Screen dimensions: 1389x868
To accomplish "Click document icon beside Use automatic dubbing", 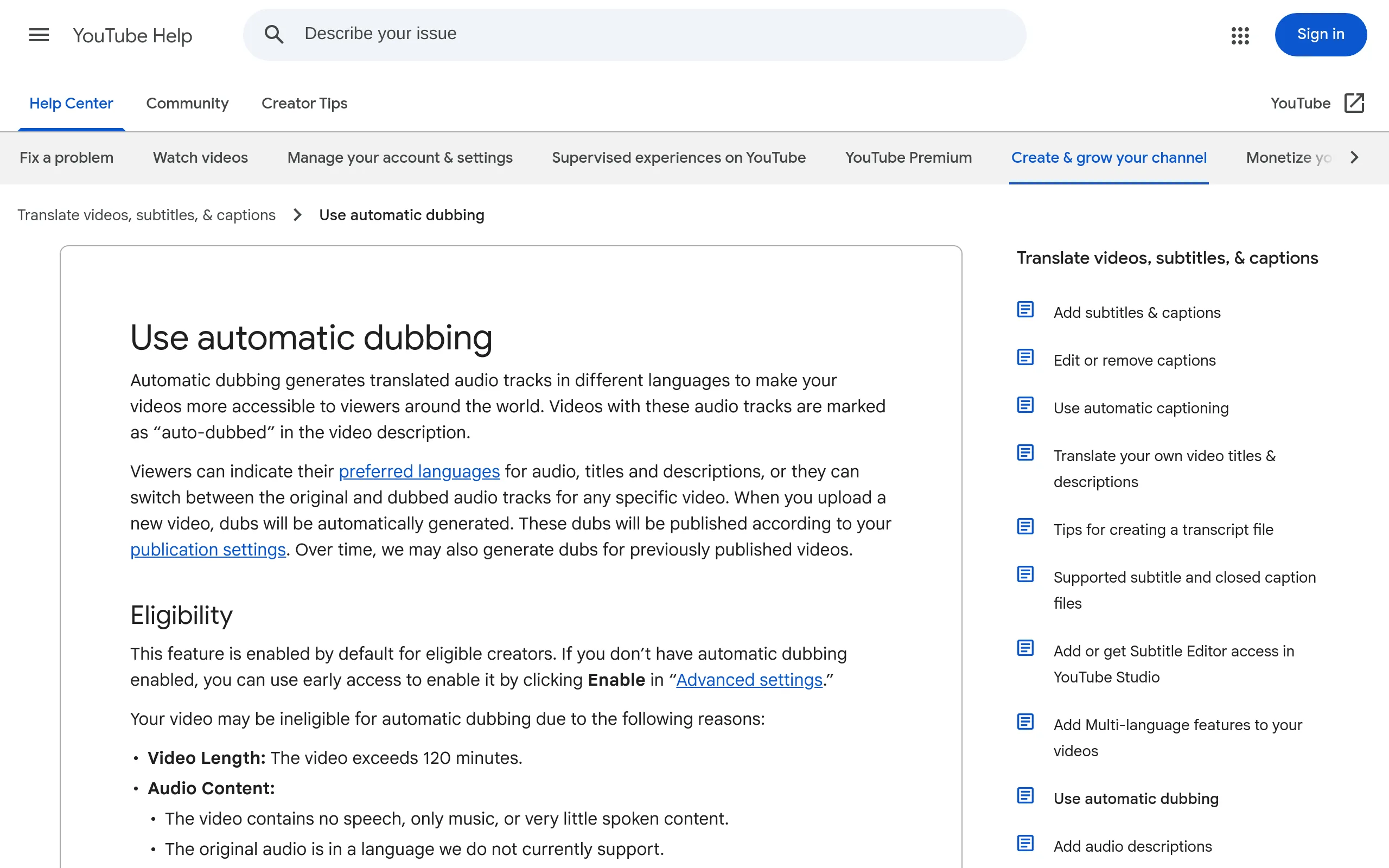I will click(x=1025, y=796).
